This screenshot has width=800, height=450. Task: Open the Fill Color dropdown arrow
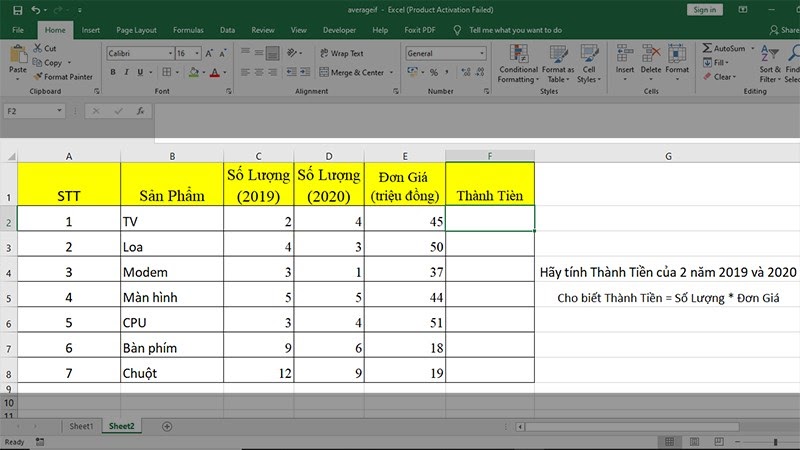(203, 72)
